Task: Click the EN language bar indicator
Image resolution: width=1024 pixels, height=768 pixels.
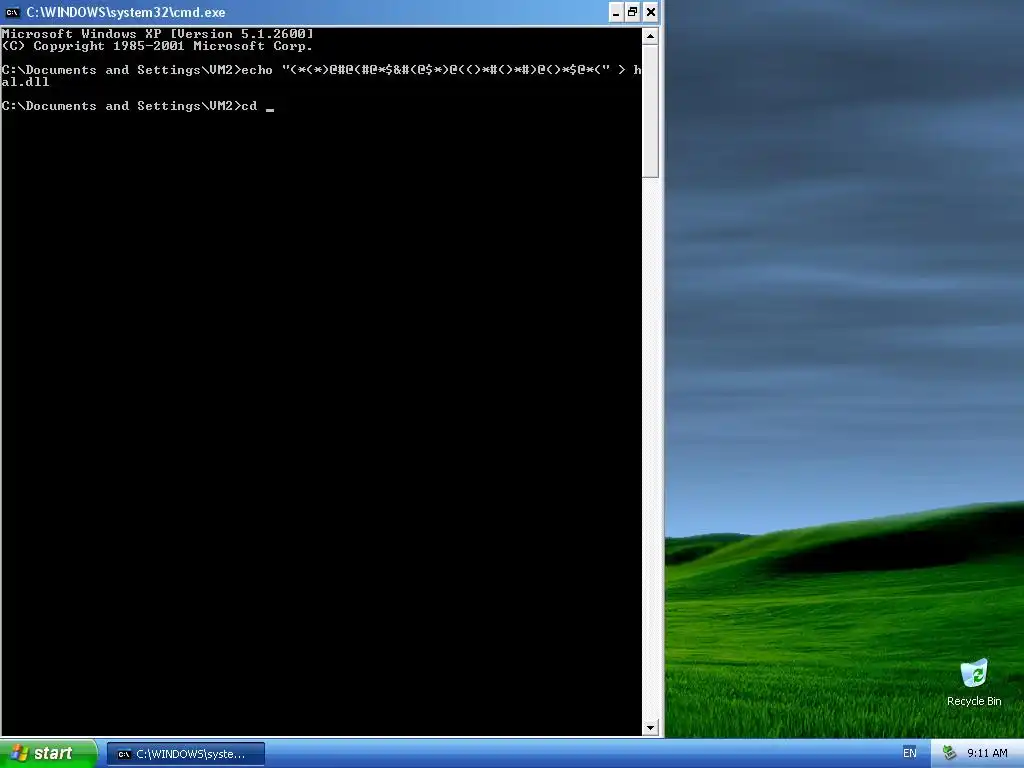Action: pos(910,754)
